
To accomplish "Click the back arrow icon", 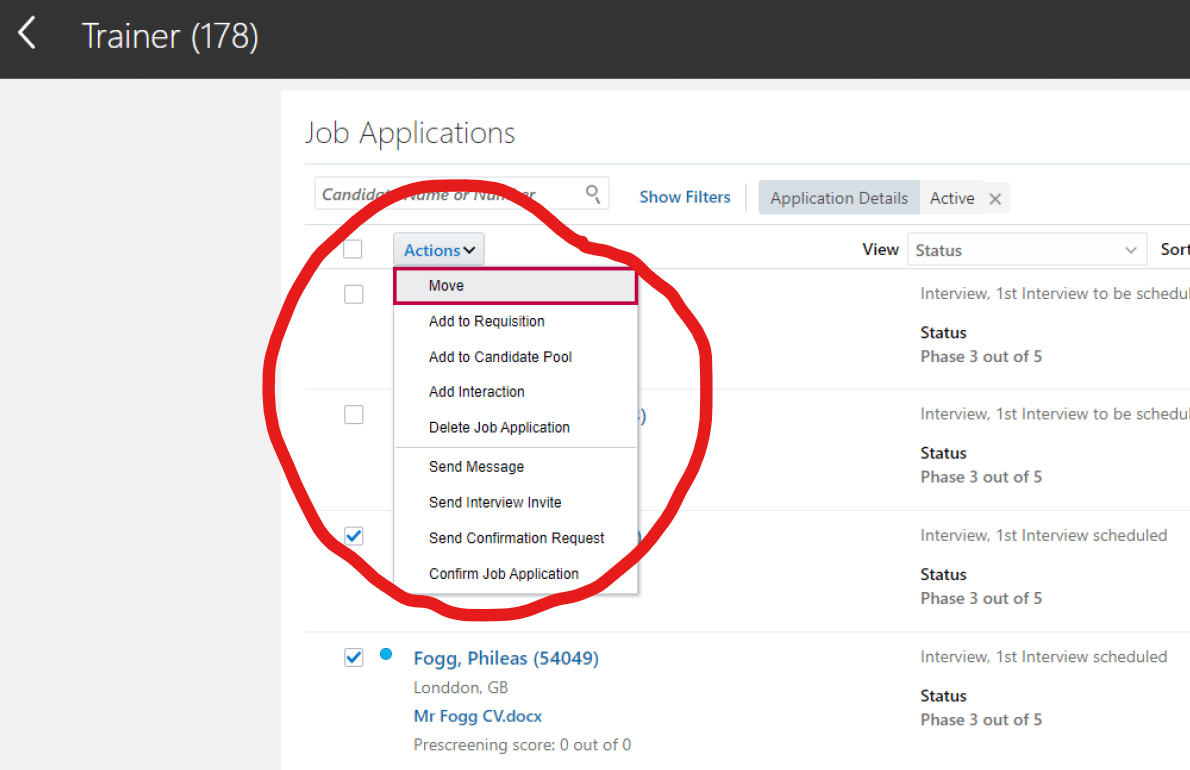I will [27, 34].
